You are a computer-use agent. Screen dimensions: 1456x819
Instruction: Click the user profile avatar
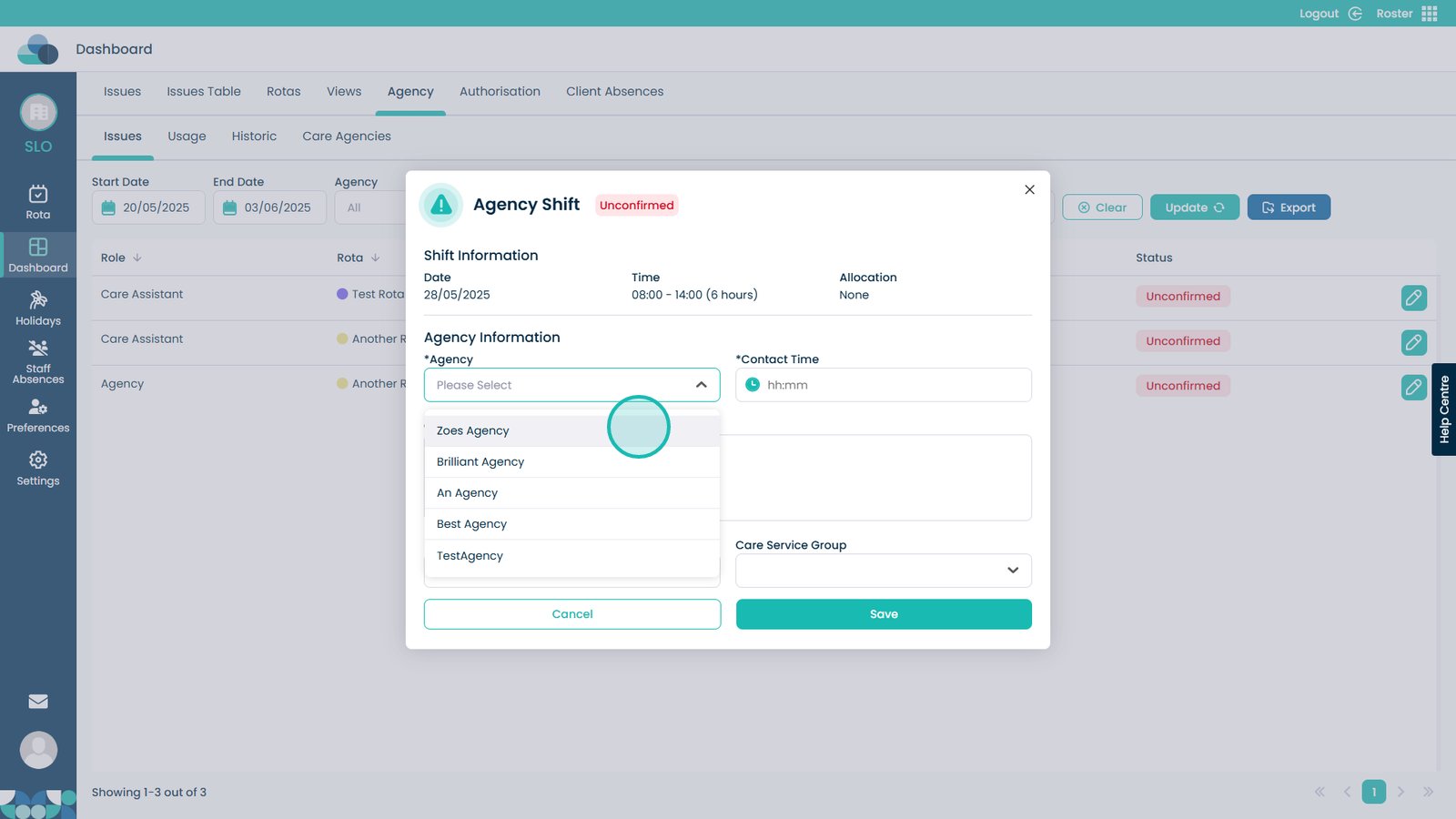tap(38, 751)
